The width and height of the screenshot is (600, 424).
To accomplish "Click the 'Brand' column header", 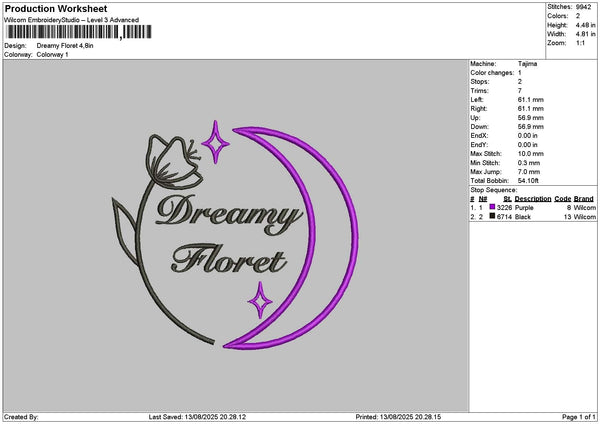I will click(584, 199).
